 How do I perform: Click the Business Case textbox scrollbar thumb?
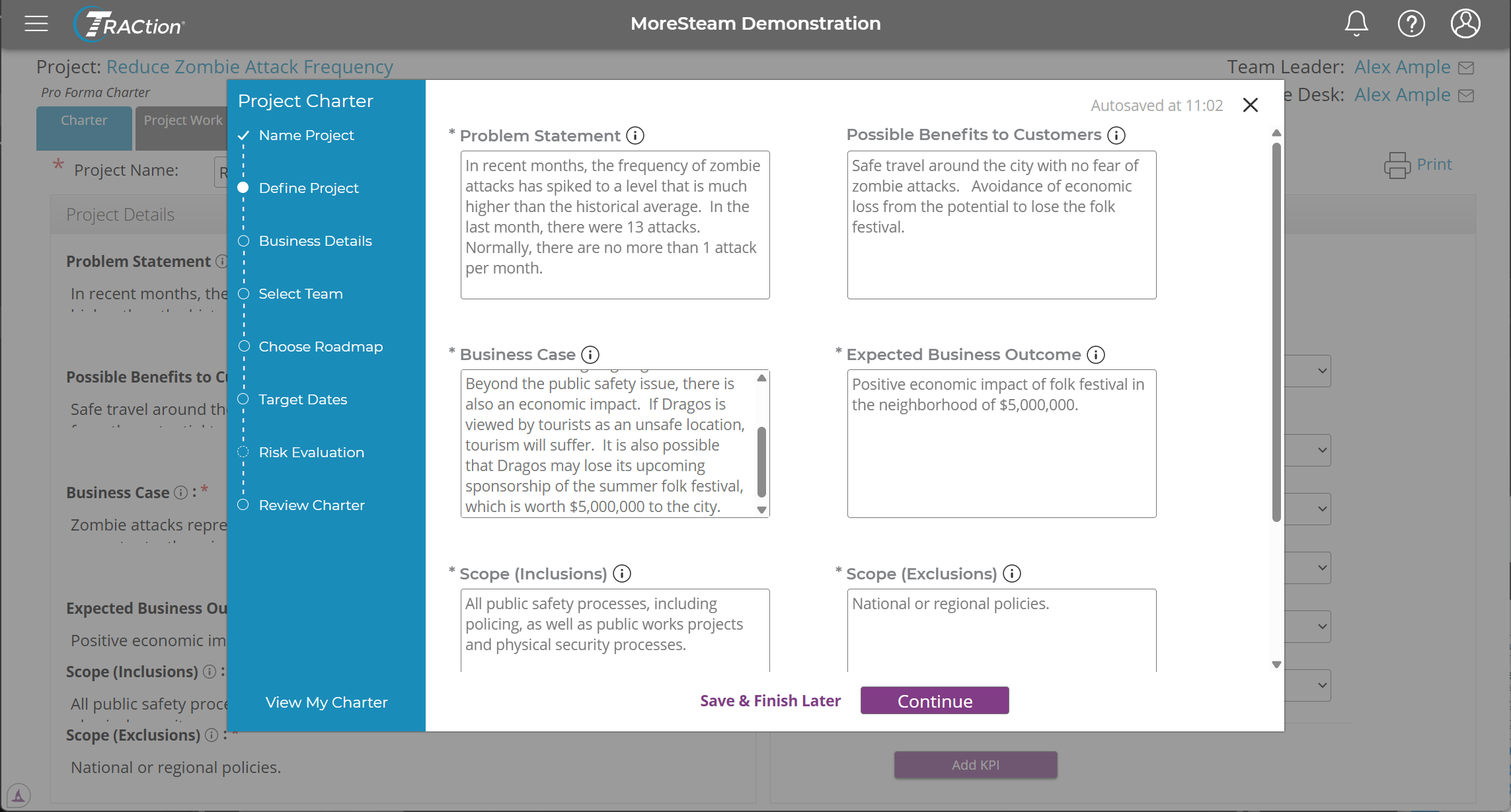761,462
